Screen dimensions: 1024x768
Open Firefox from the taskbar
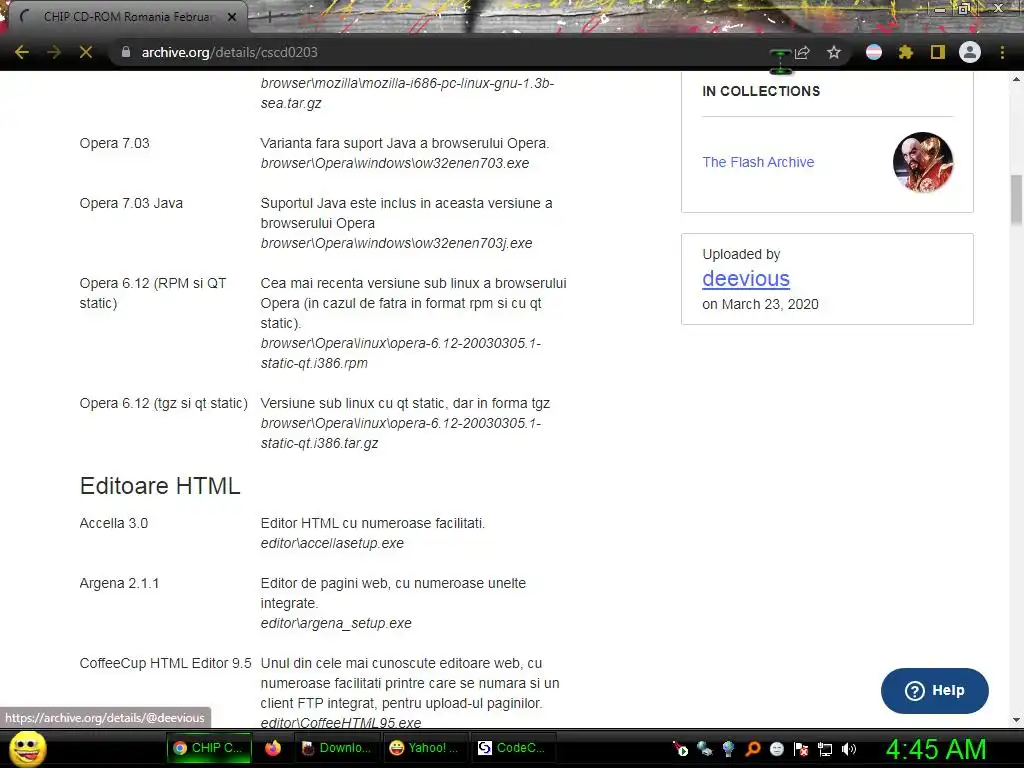tap(273, 748)
